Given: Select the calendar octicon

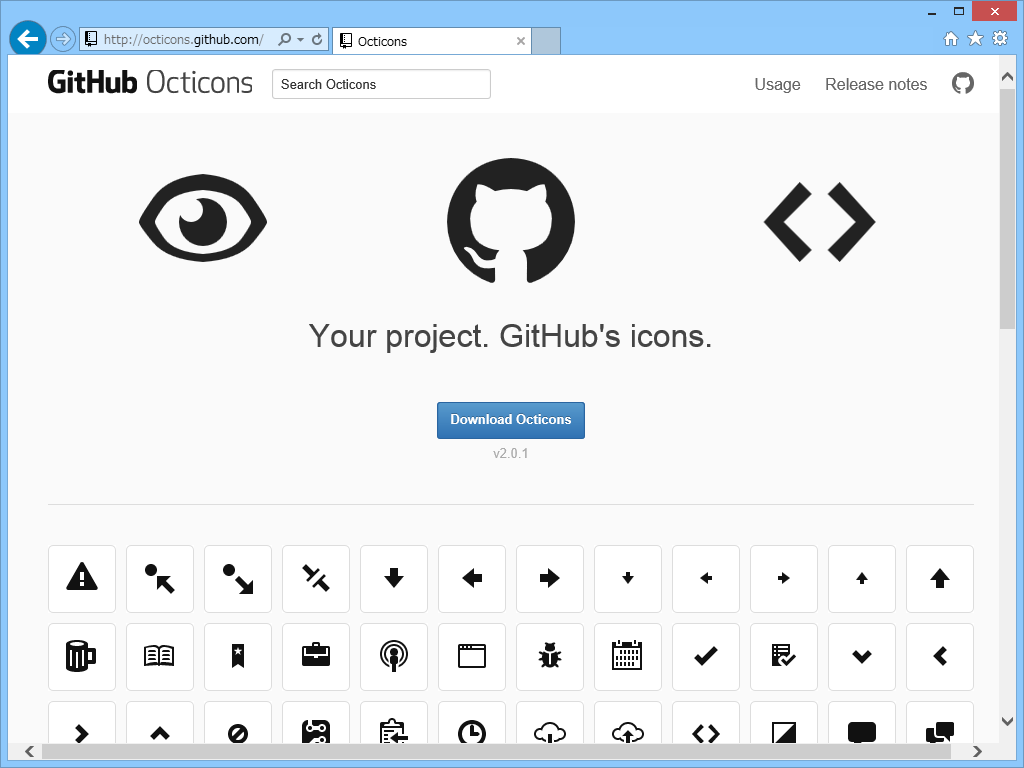Looking at the screenshot, I should pyautogui.click(x=628, y=657).
